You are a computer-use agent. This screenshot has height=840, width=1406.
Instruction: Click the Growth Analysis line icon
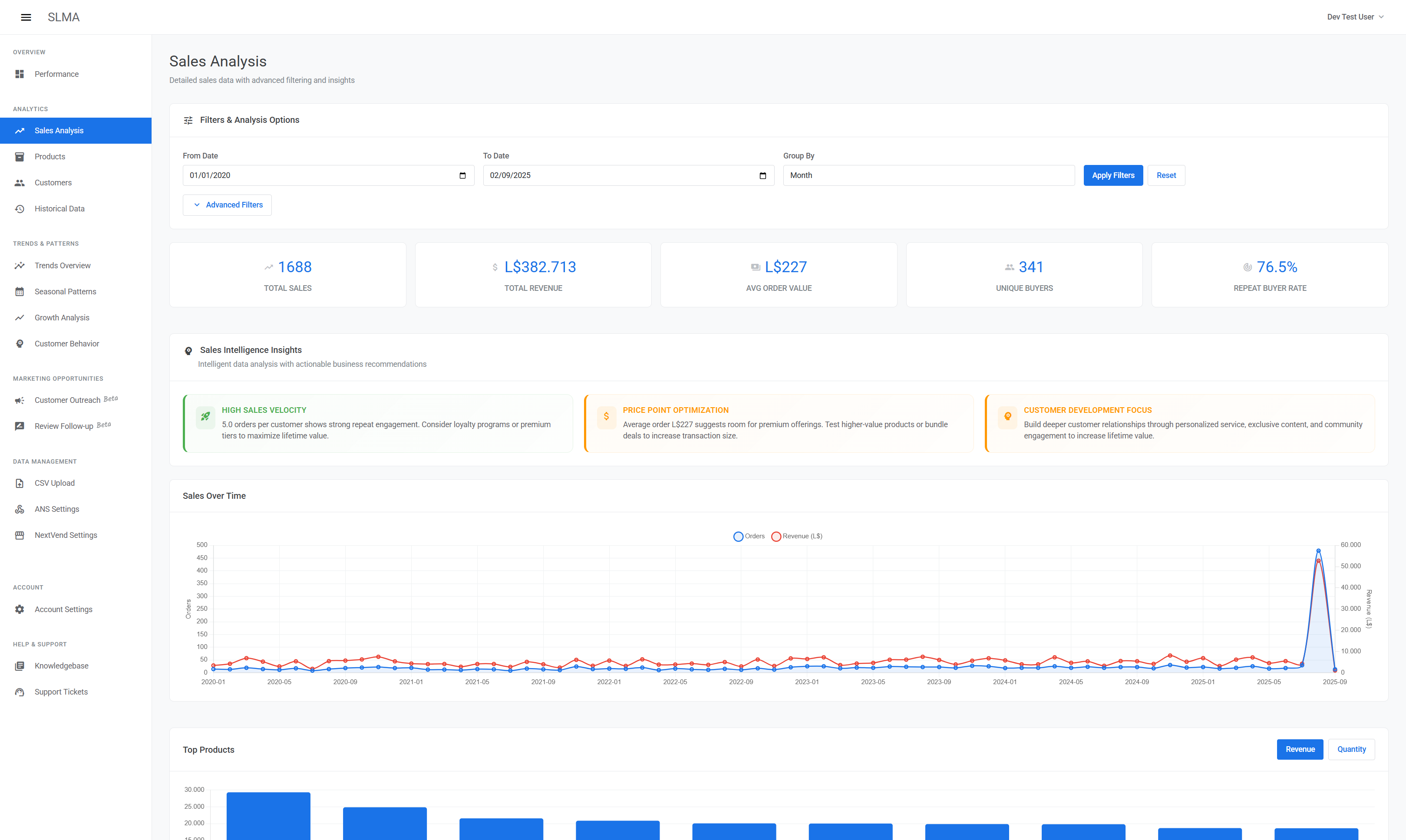coord(19,317)
